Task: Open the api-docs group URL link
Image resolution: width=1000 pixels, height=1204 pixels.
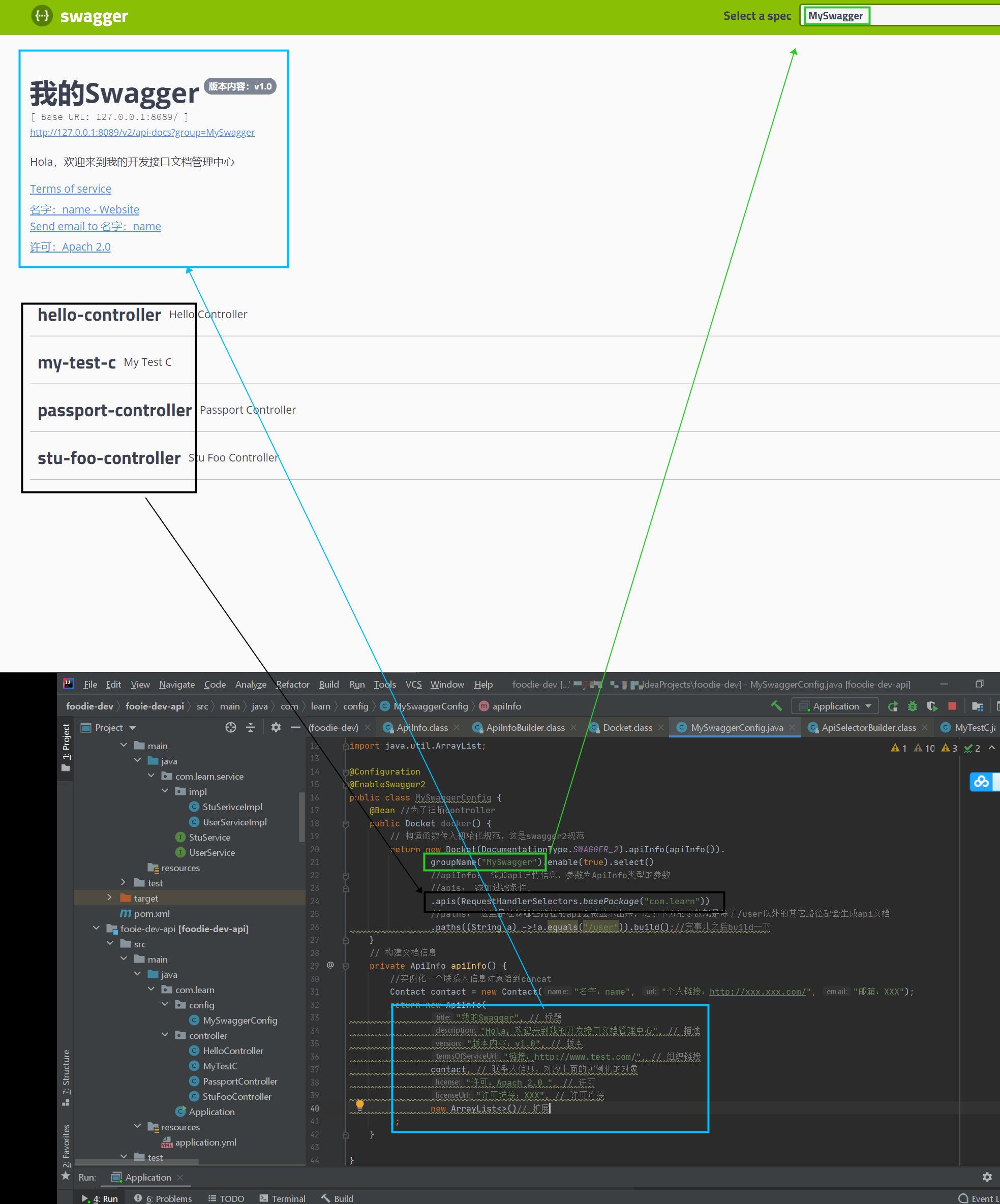Action: tap(142, 133)
